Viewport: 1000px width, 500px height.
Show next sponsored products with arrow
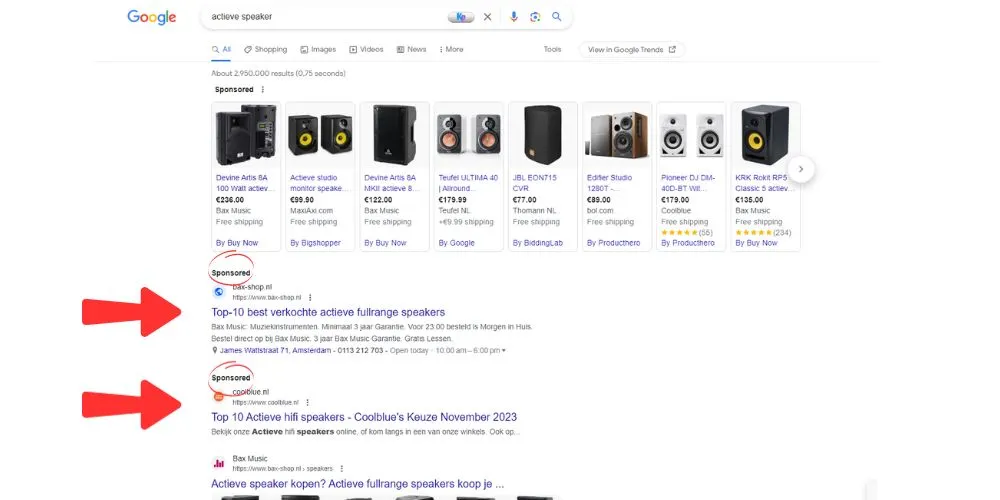802,170
